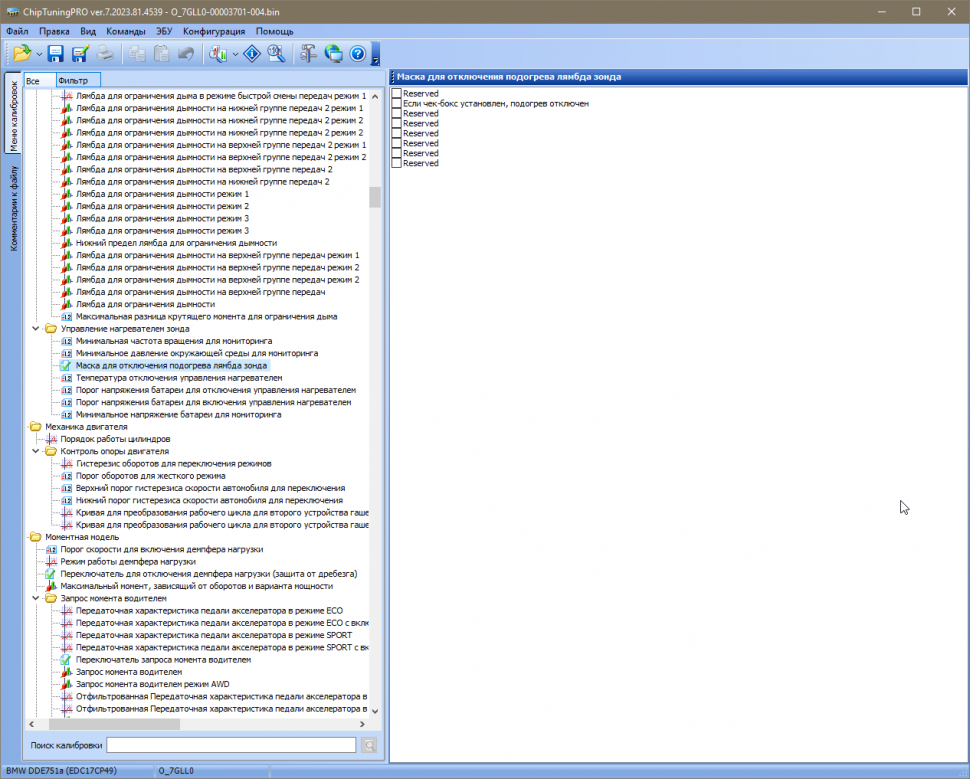Tick the first Reserved checkbox
Viewport: 970px width, 779px height.
coord(397,93)
